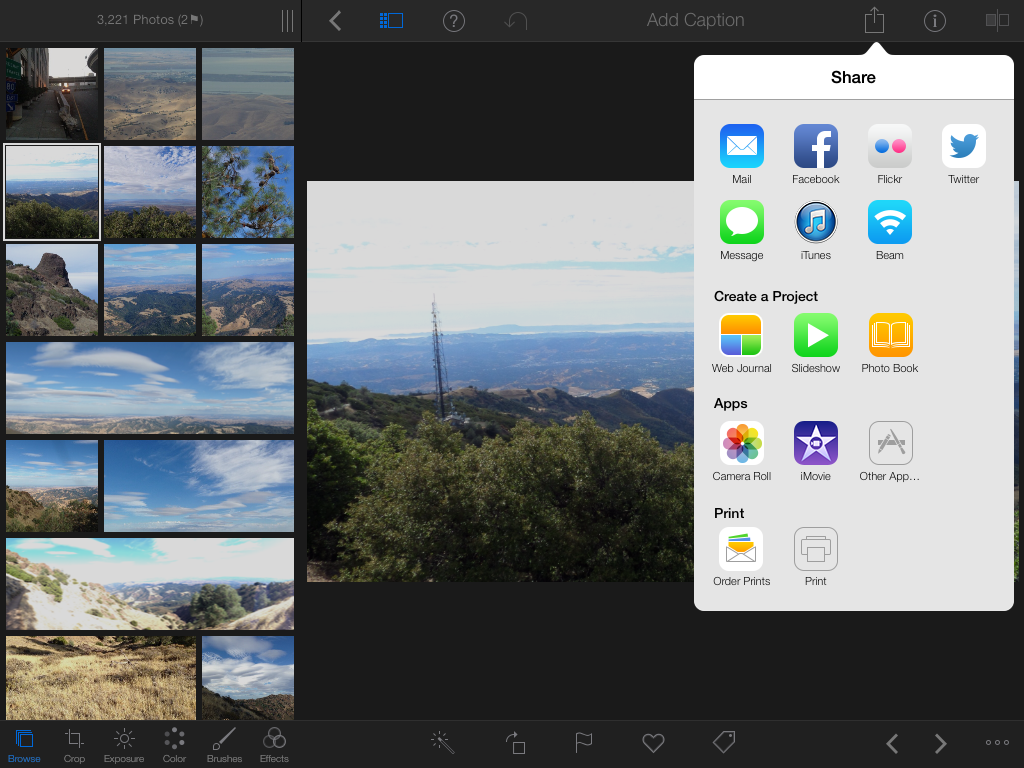The image size is (1024, 768).
Task: Tap Add Caption title text
Action: (695, 20)
